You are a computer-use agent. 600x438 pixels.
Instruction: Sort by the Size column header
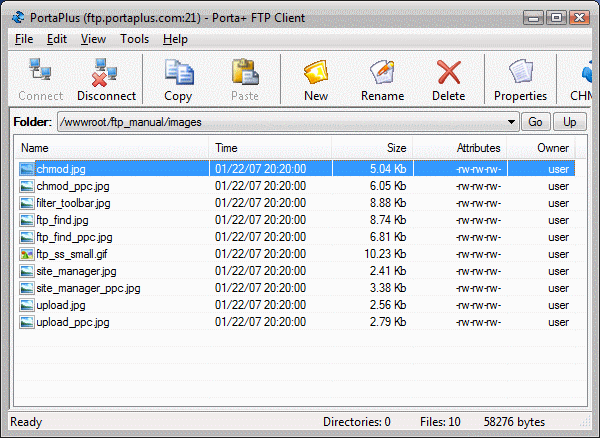(372, 148)
